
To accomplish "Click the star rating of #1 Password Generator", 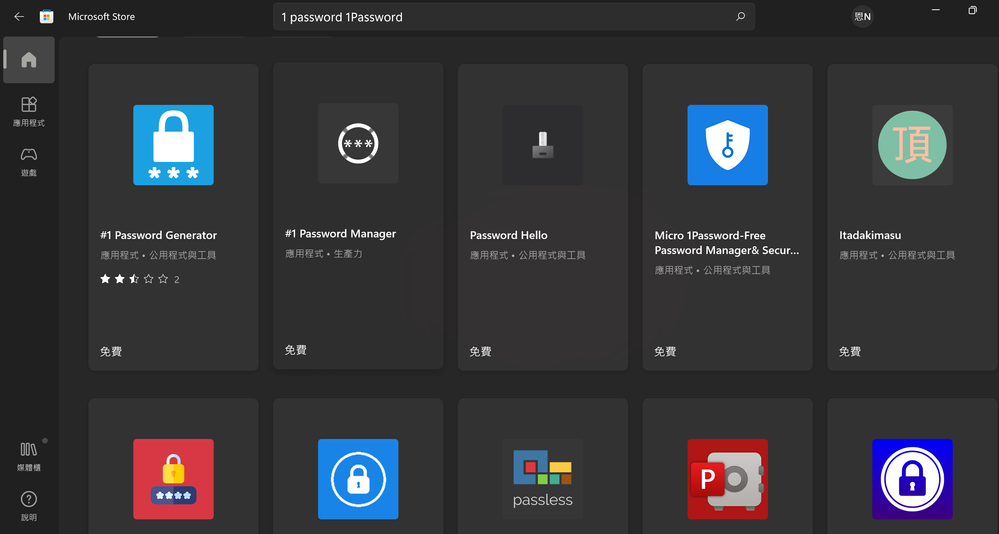I will 133,280.
